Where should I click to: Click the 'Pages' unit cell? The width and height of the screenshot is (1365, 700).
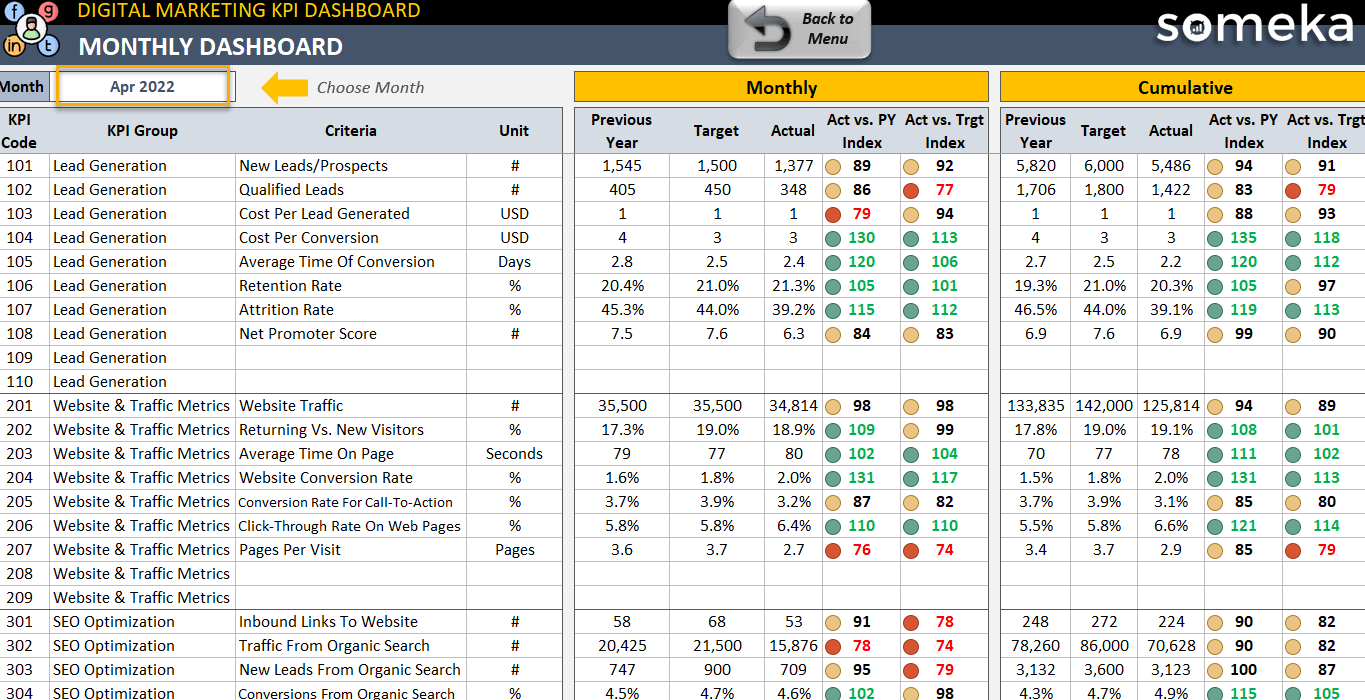514,550
